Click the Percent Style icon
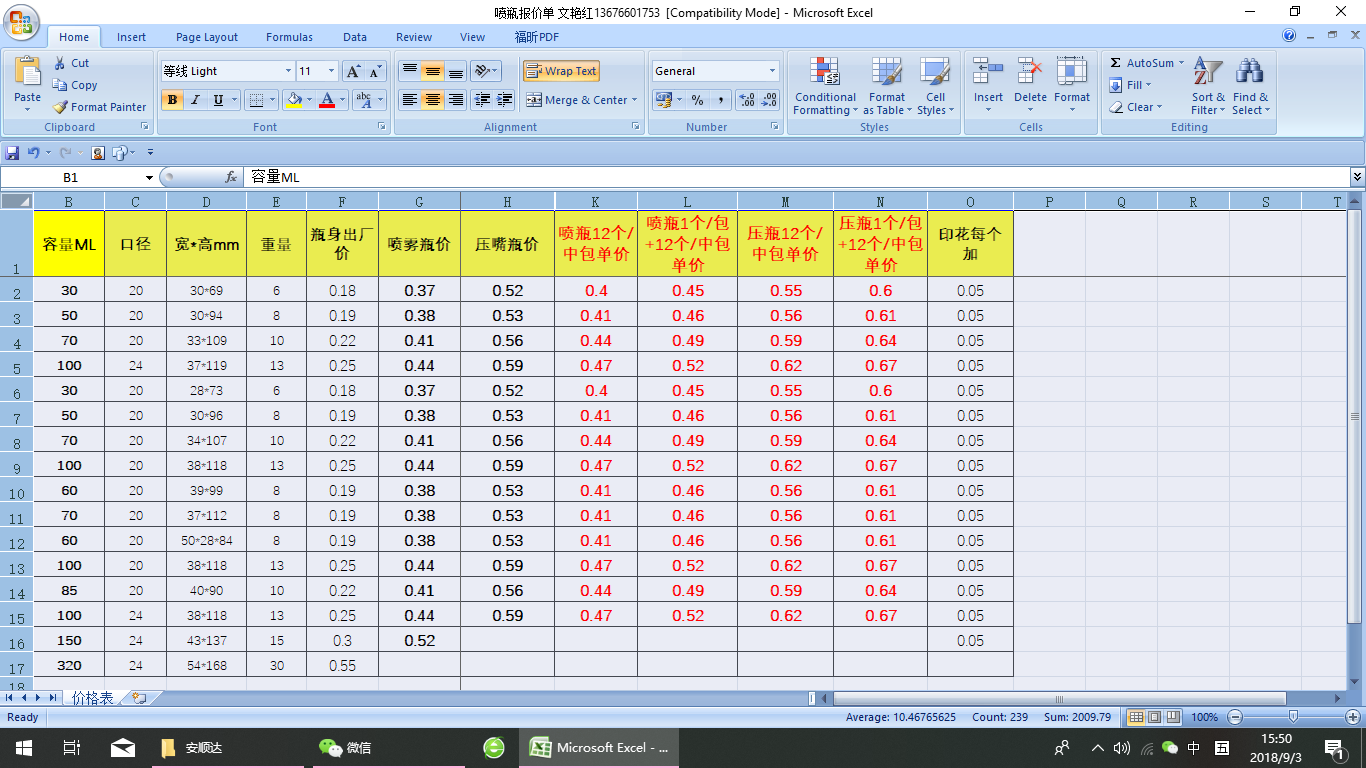This screenshot has width=1366, height=768. pyautogui.click(x=697, y=100)
